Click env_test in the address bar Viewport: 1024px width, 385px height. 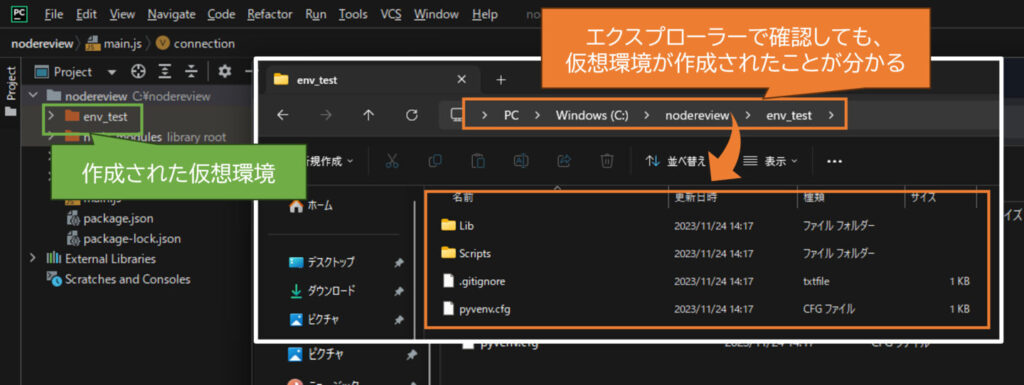pos(789,116)
